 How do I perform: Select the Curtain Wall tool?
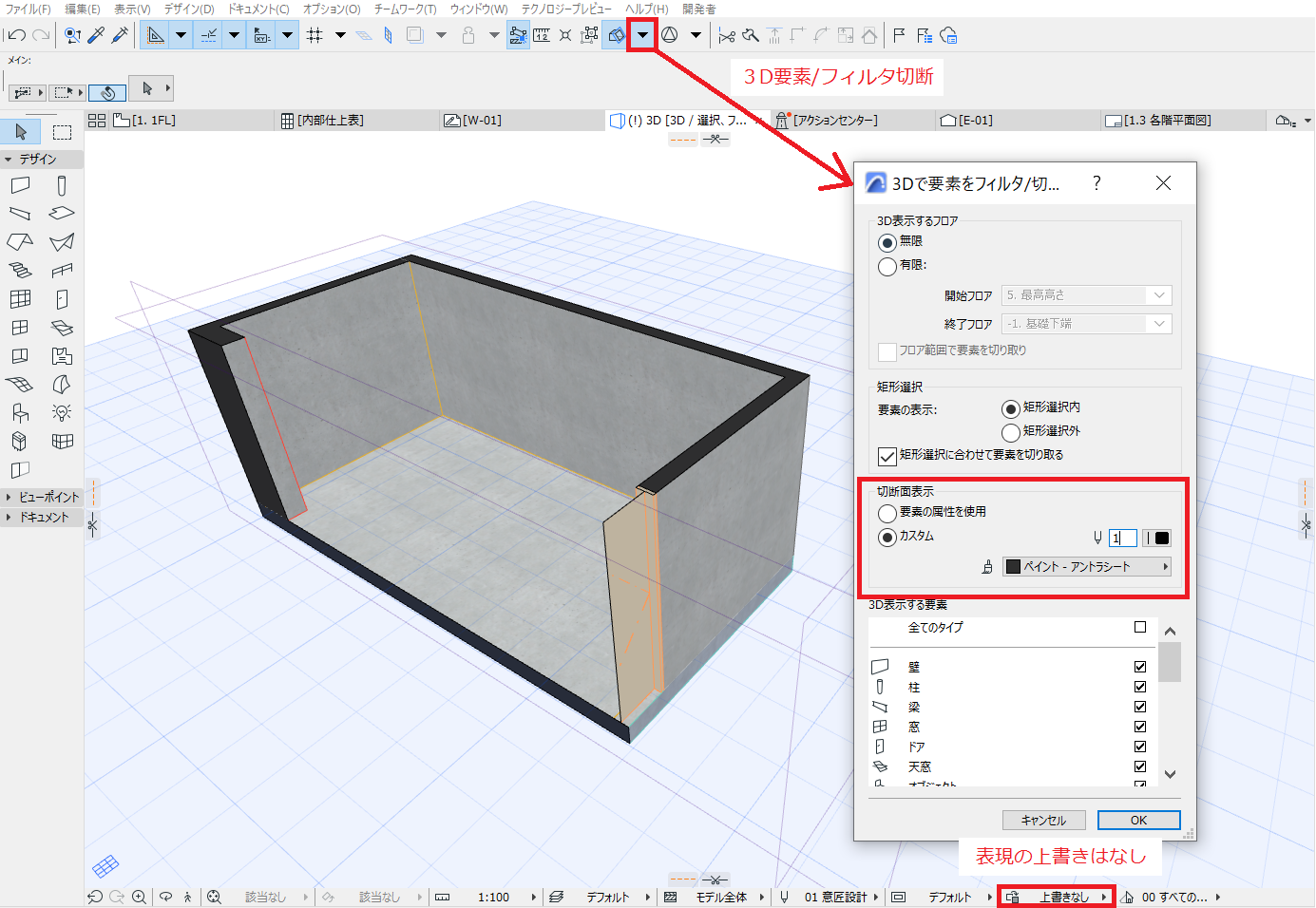pos(20,299)
